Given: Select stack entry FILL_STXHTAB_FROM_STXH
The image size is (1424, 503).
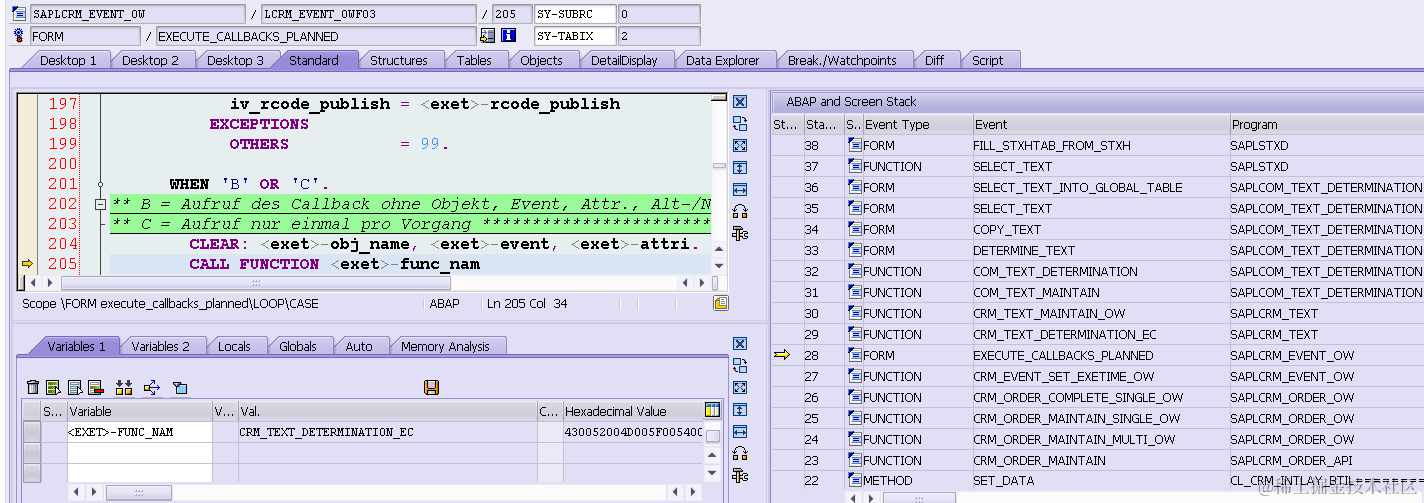Looking at the screenshot, I should pyautogui.click(x=1052, y=146).
